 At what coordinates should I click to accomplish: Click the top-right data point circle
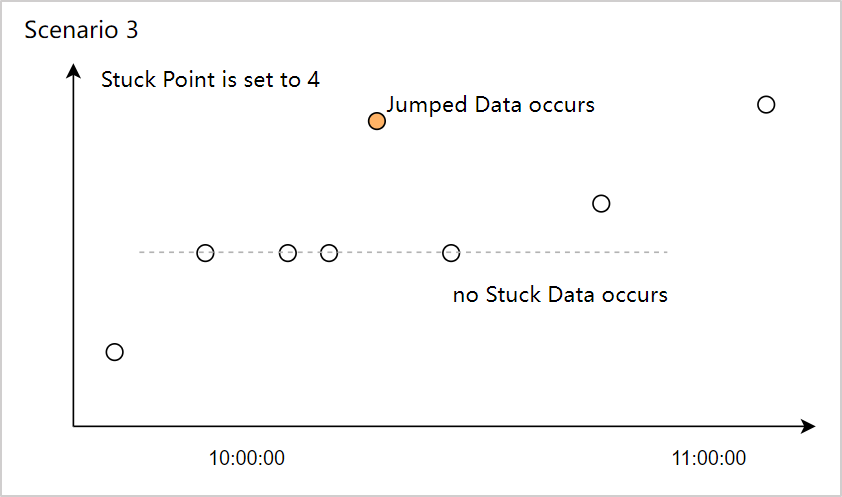point(766,104)
